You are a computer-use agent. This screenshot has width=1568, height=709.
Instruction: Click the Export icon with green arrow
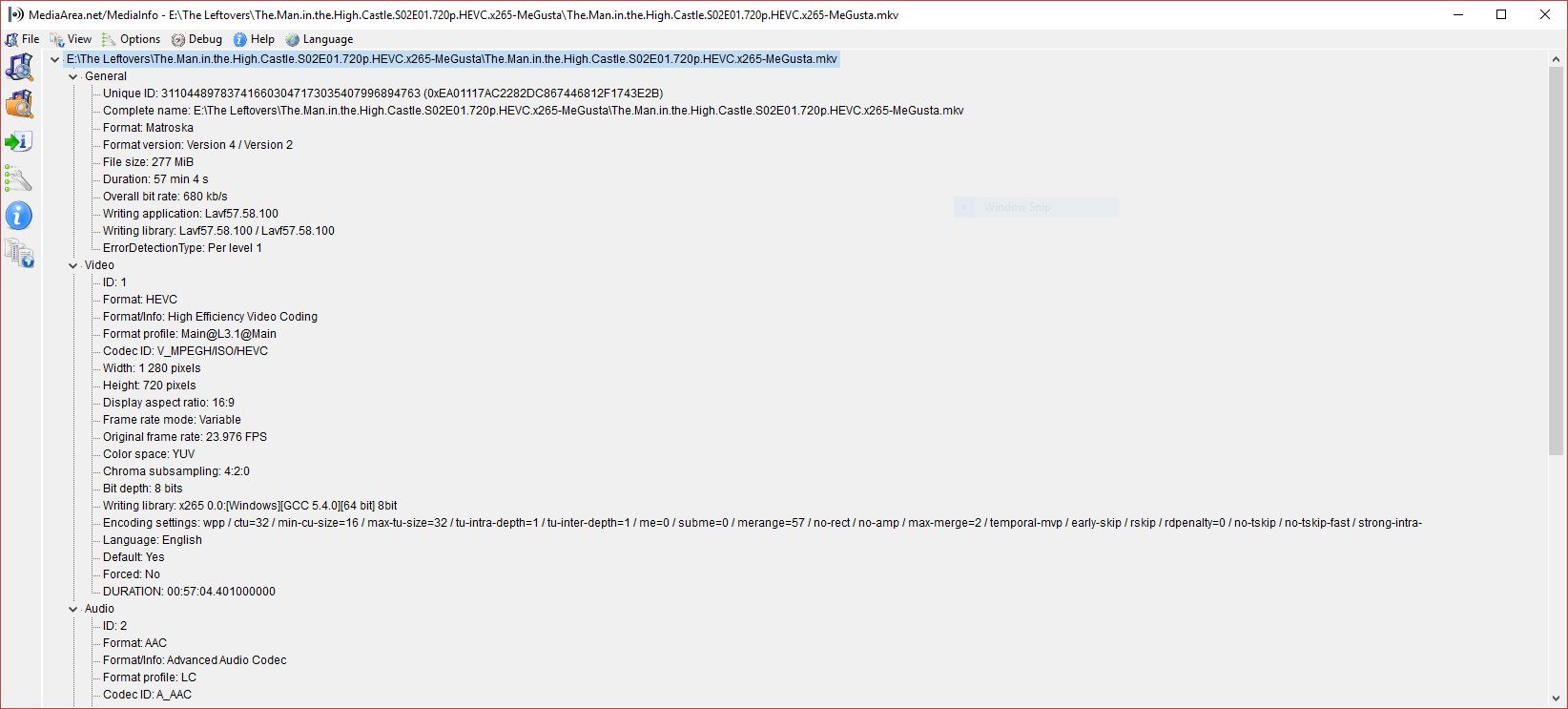pos(19,142)
